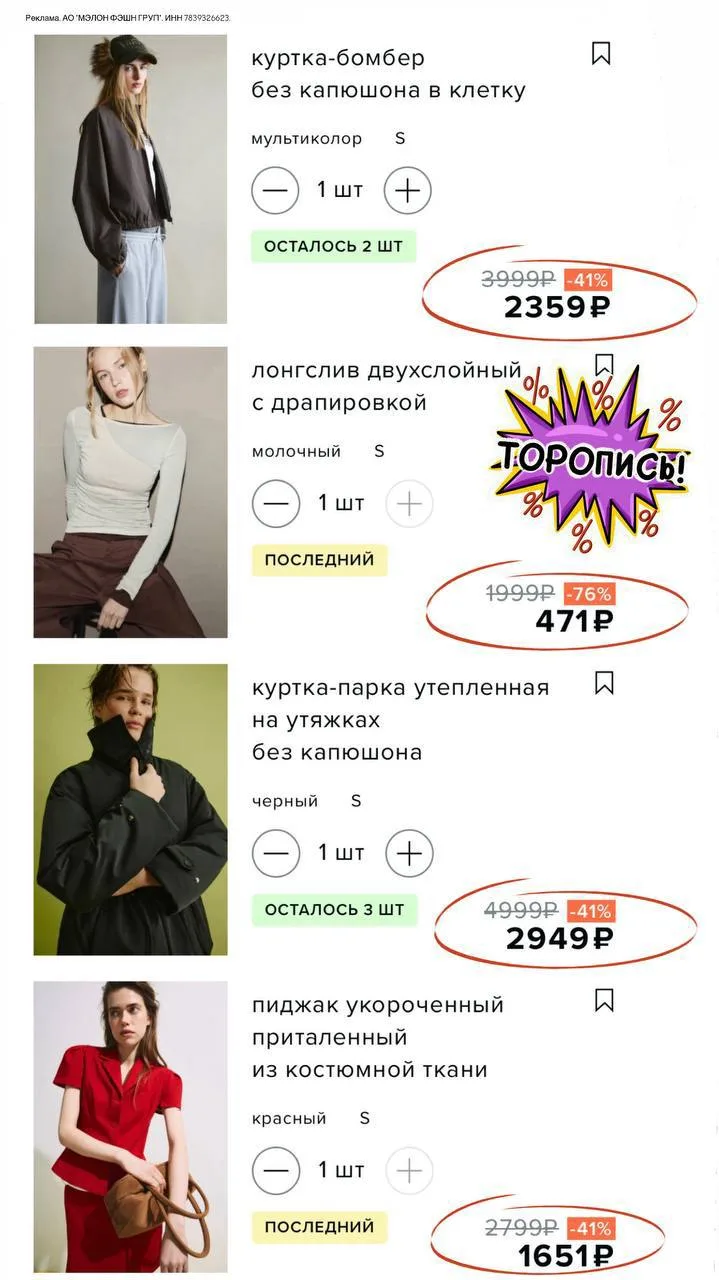The image size is (719, 1280).
Task: Bookmark the куртка-бомбер item
Action: pyautogui.click(x=601, y=53)
